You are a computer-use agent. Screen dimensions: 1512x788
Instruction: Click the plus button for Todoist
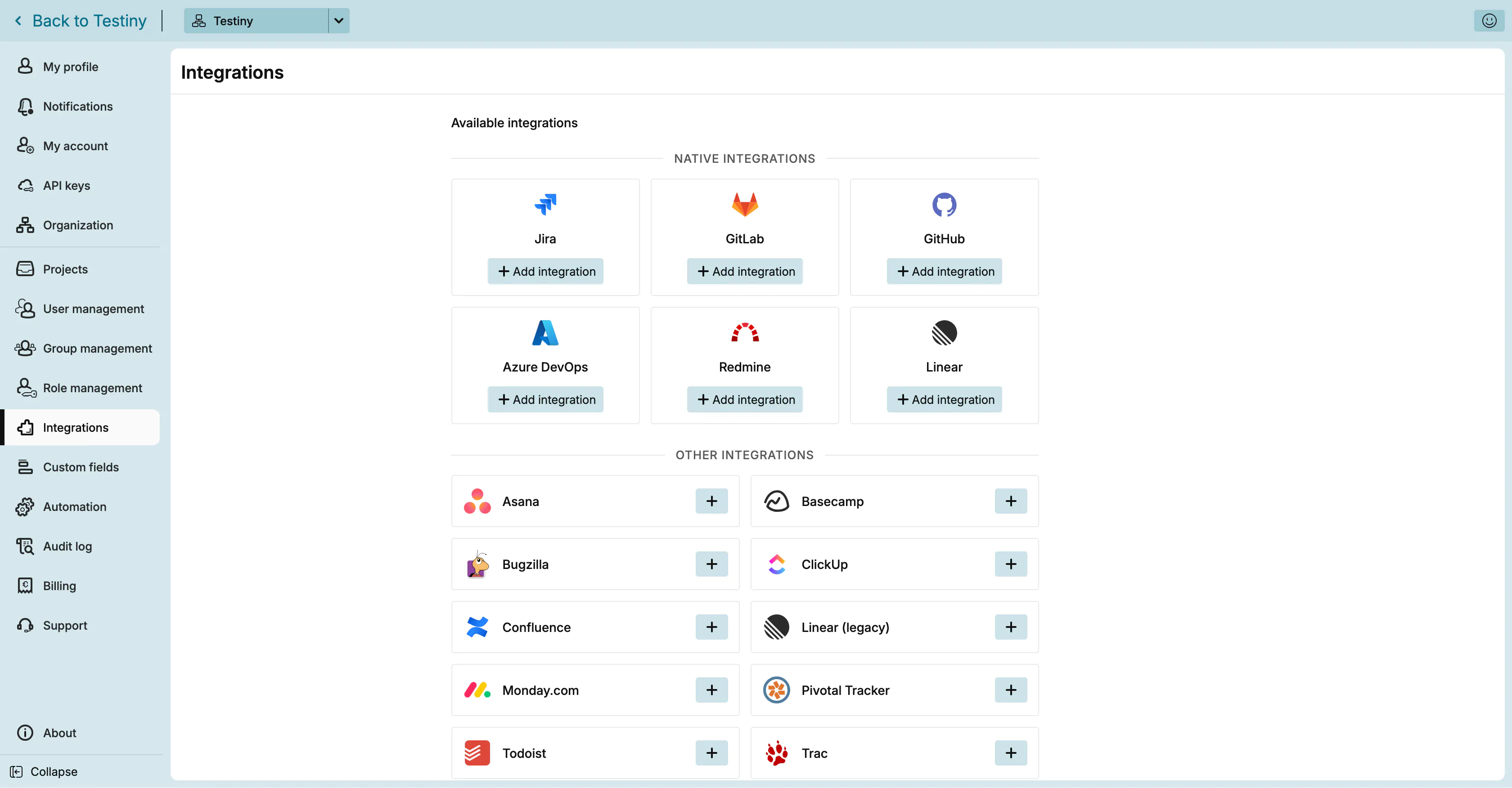click(711, 753)
